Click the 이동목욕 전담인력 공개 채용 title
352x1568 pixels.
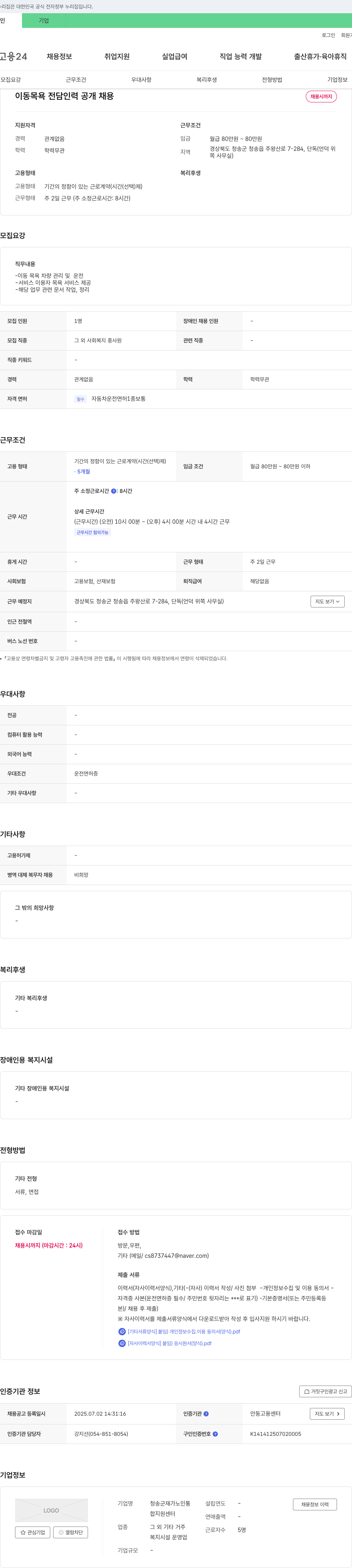coord(65,96)
